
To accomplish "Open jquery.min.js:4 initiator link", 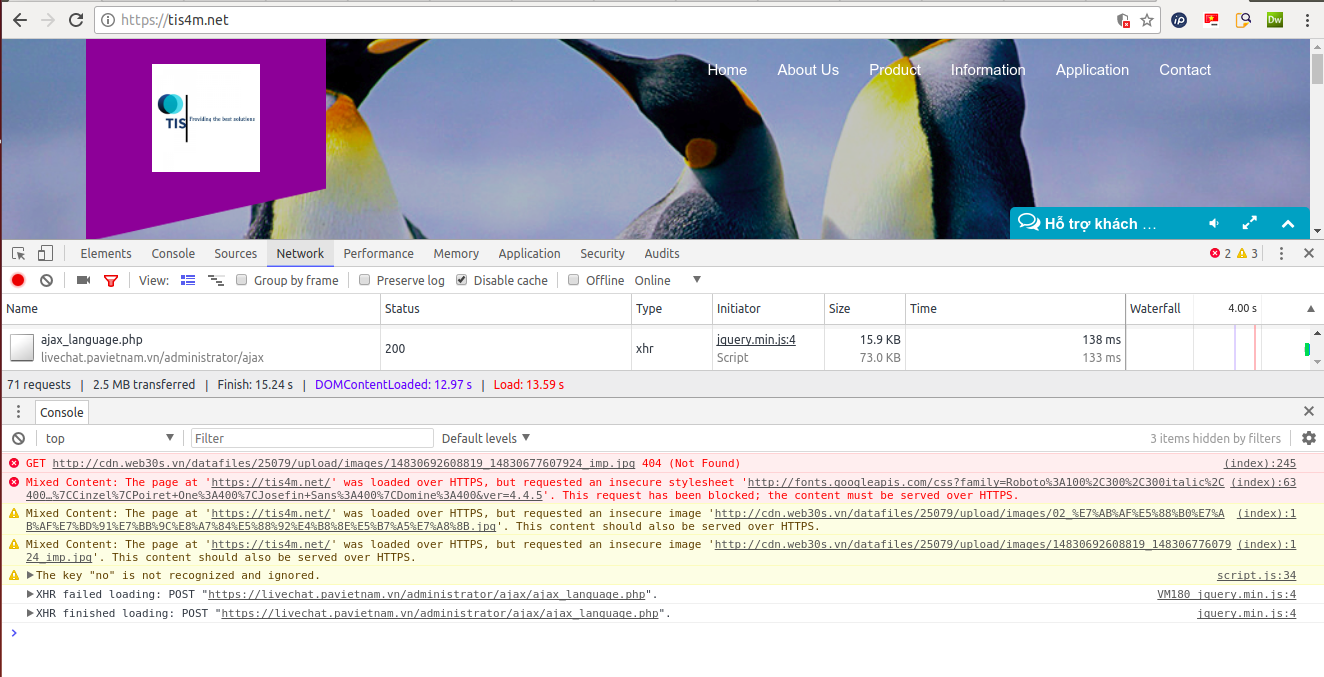I will point(756,340).
